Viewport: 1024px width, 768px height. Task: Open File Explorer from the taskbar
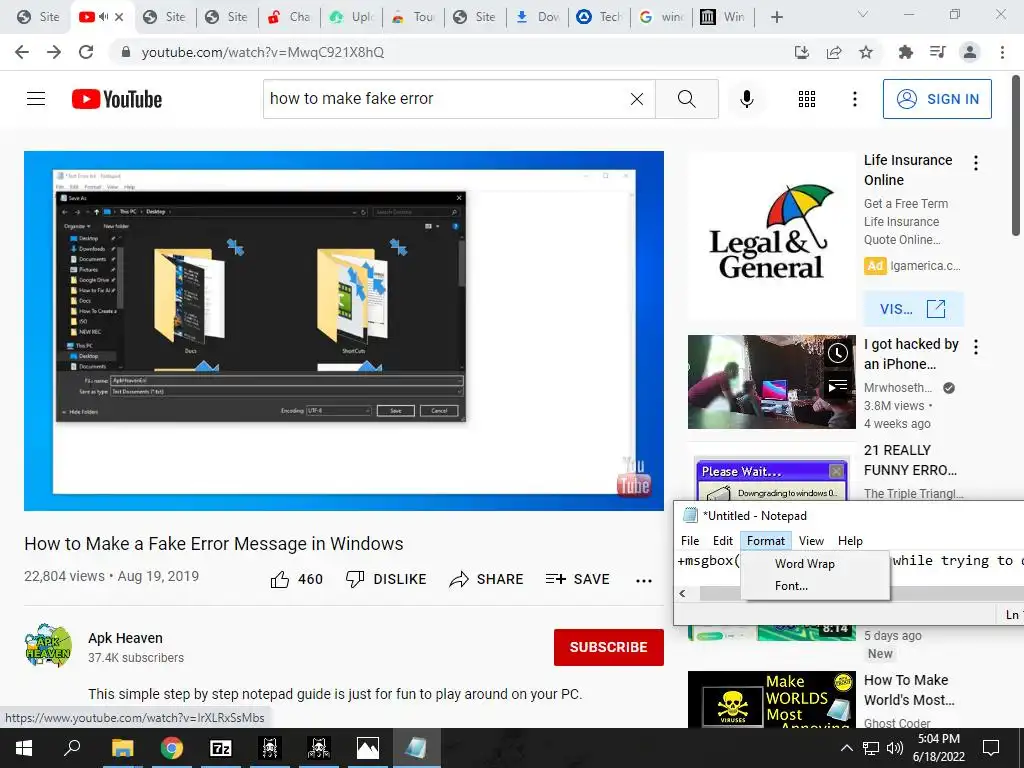122,748
